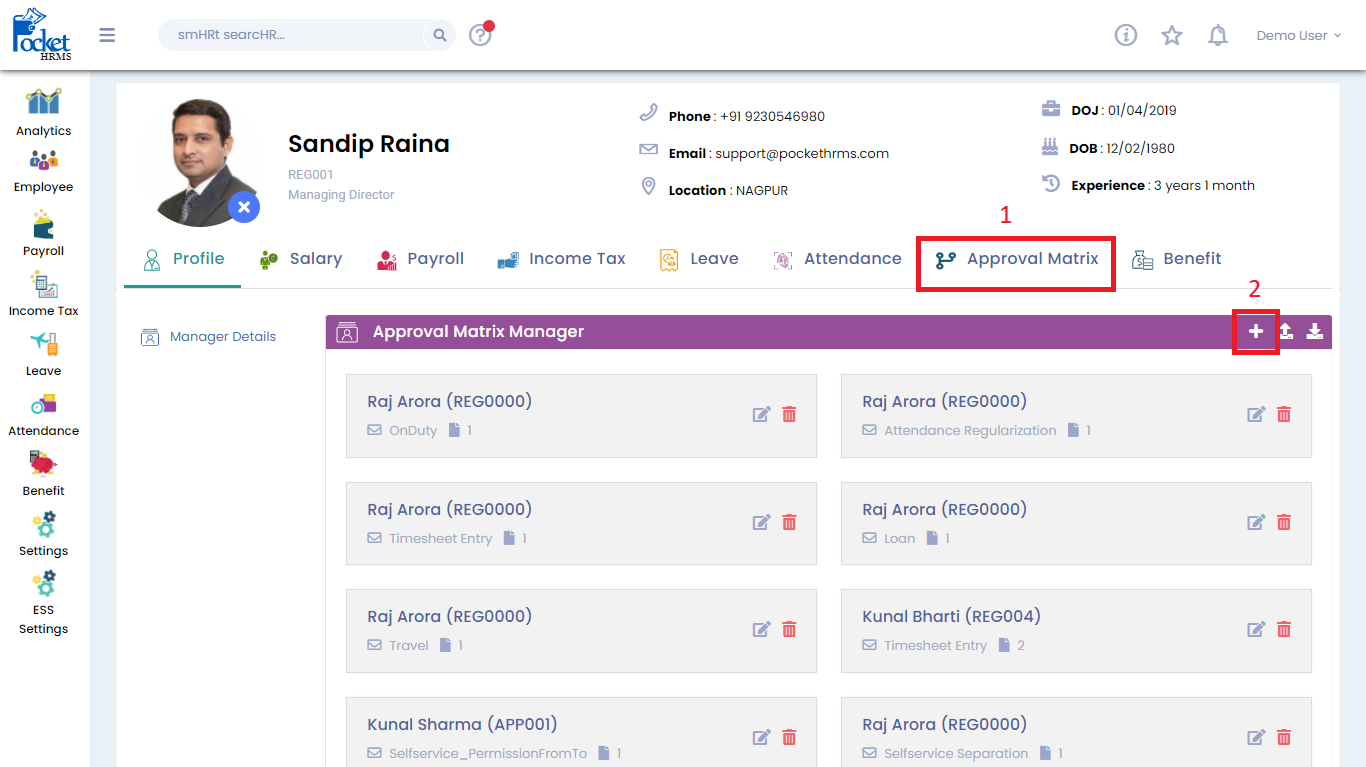
Task: Remove profile photo using the blue X badge
Action: (243, 208)
